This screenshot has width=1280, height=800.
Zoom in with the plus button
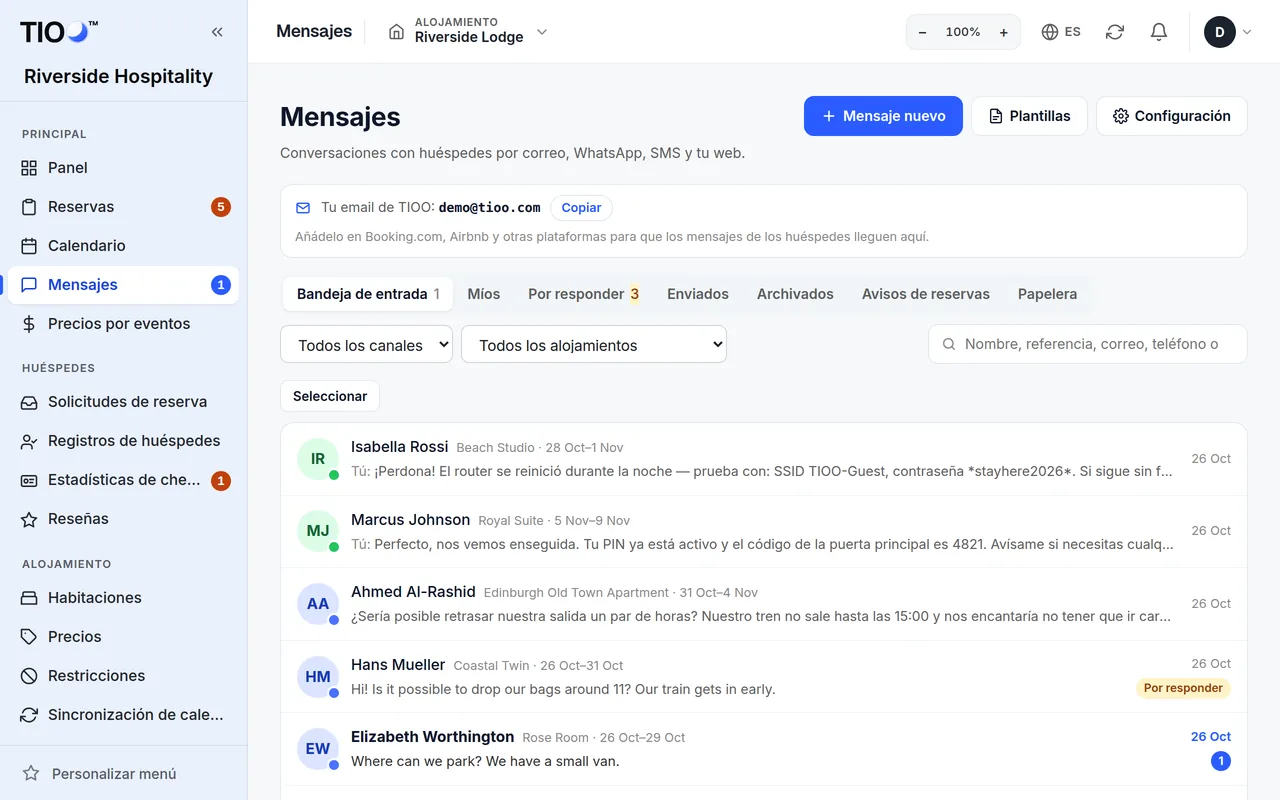click(x=1004, y=32)
